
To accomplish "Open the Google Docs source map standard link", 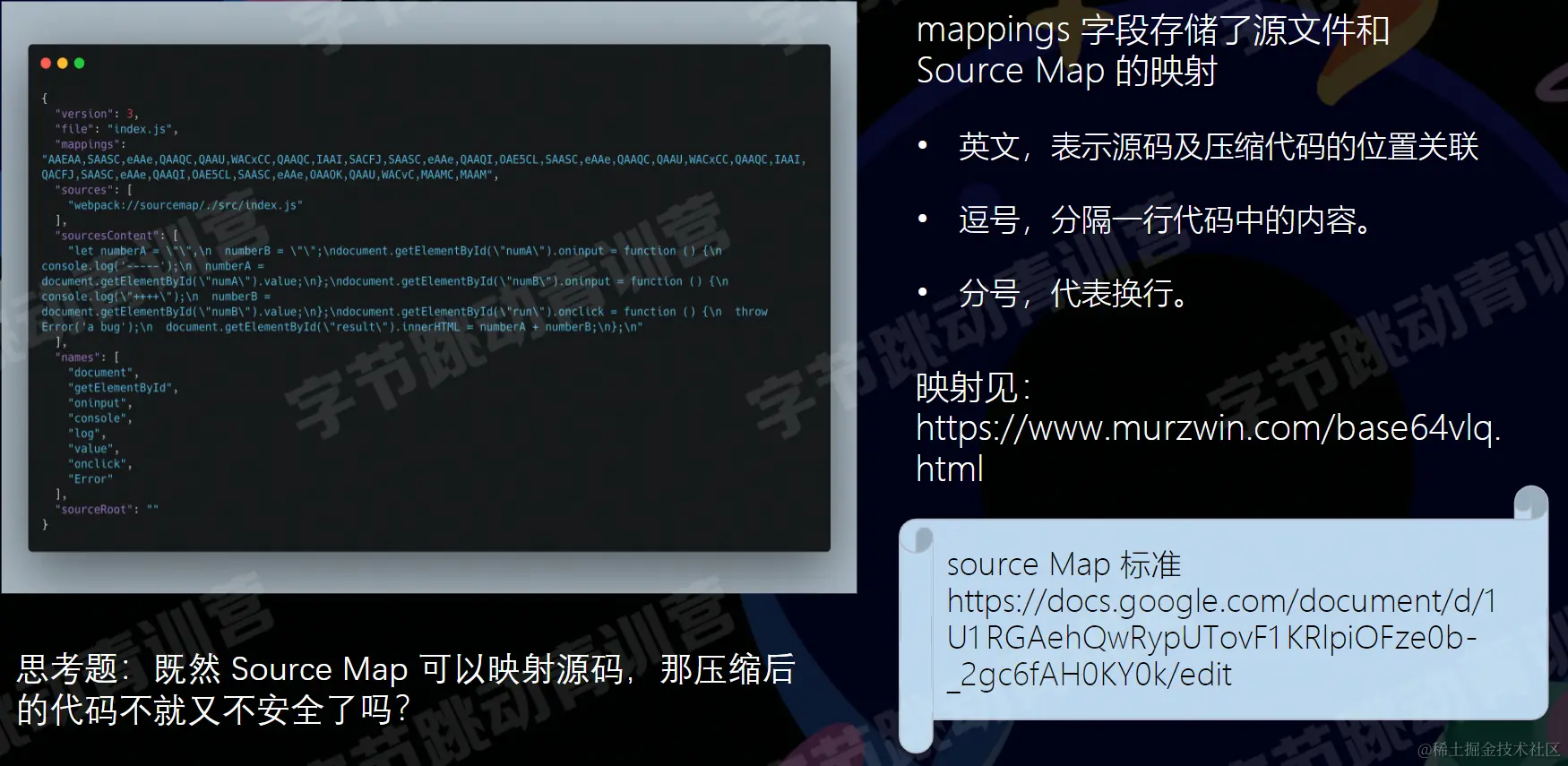I will coord(1221,637).
